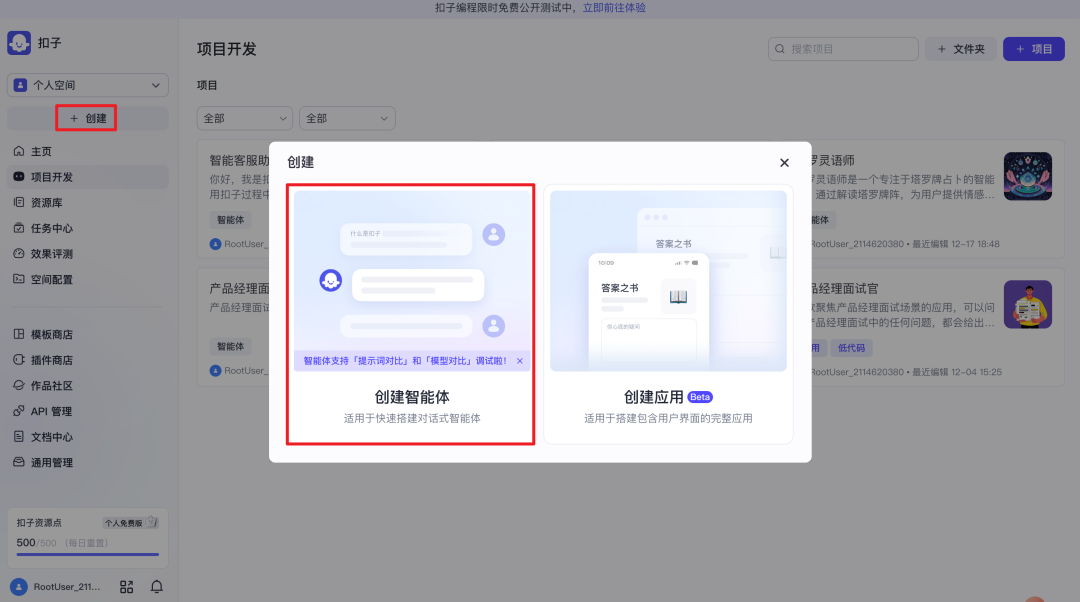Click the 任务中心 calendar icon

19,228
